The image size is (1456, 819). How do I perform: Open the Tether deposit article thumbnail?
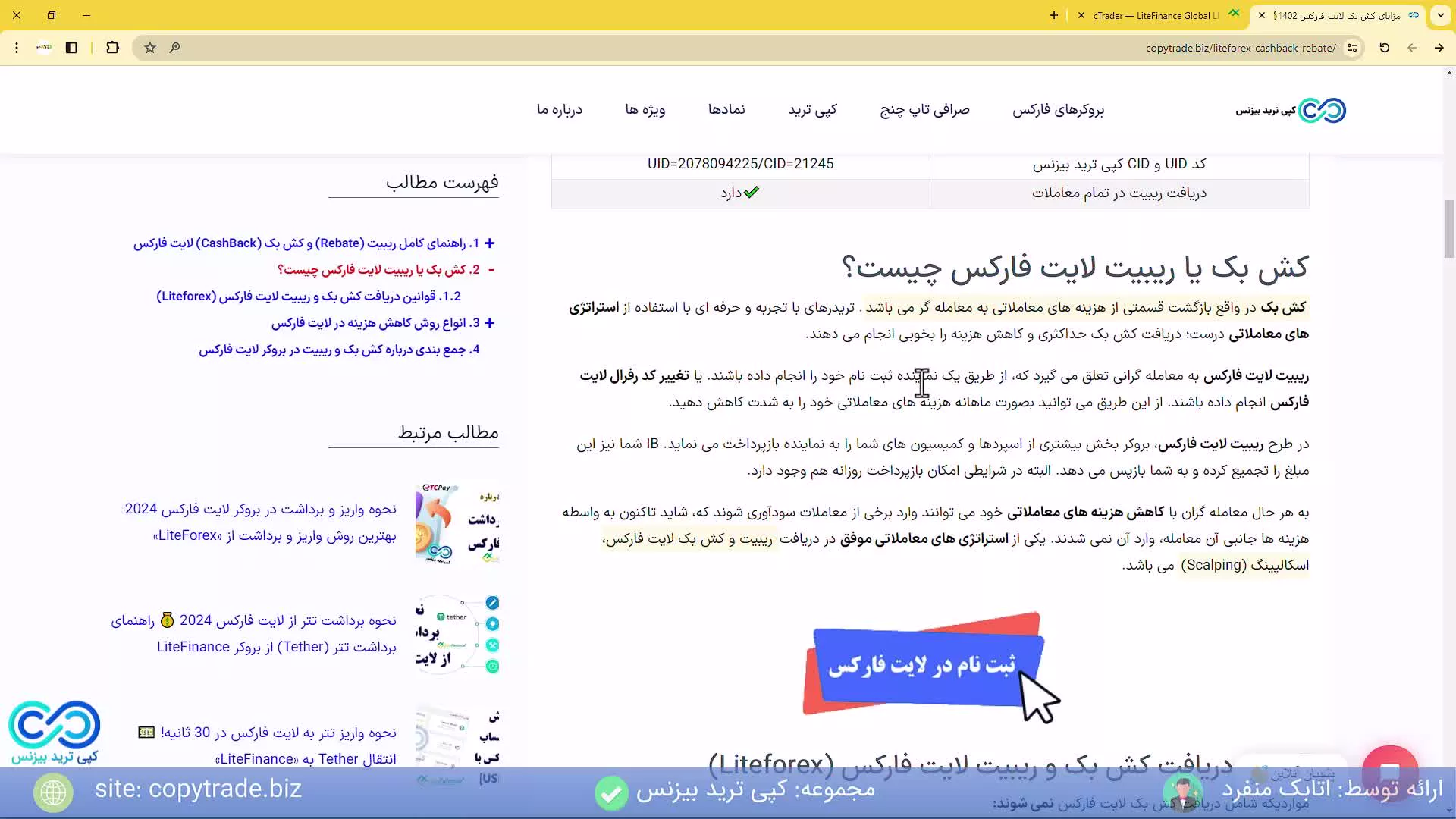[x=457, y=746]
